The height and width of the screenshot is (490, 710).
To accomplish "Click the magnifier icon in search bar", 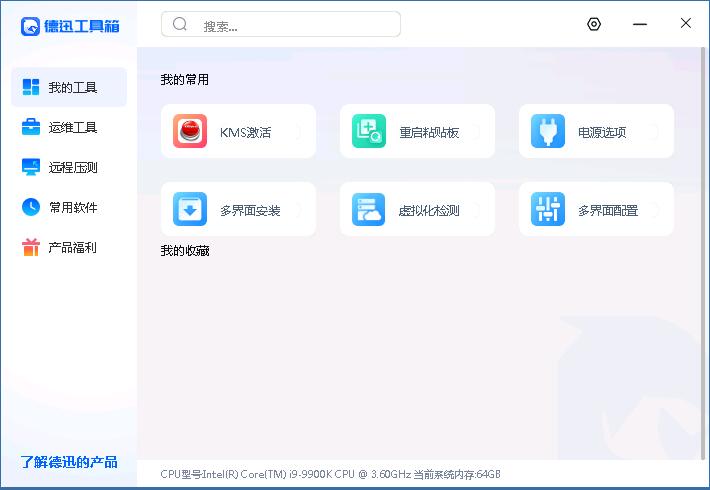I will tap(180, 25).
